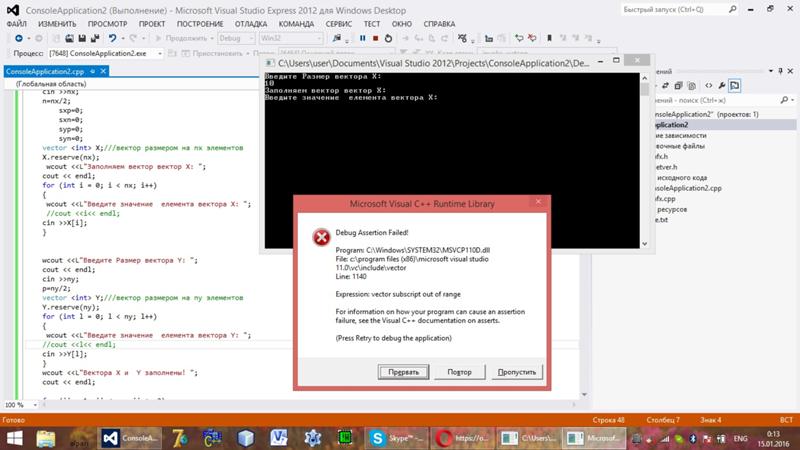Click the Comment out lines icon

[519, 38]
